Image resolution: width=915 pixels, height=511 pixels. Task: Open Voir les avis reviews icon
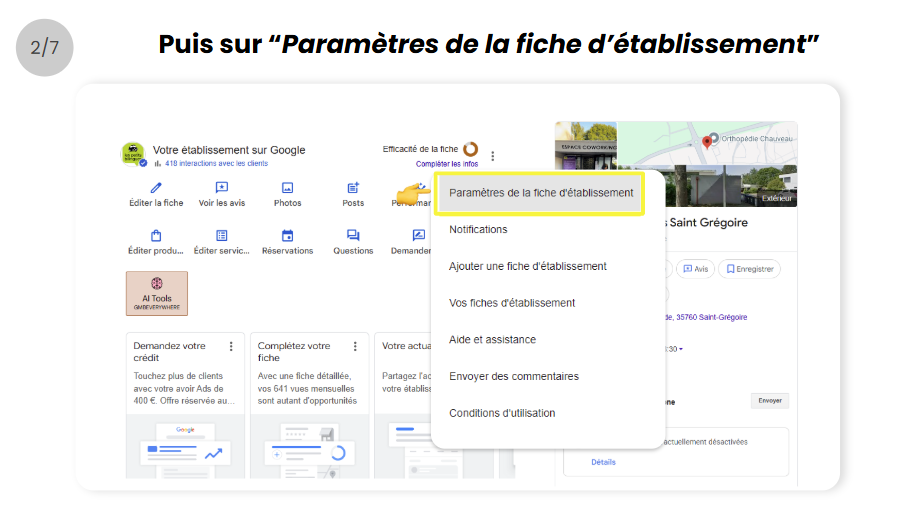point(221,188)
